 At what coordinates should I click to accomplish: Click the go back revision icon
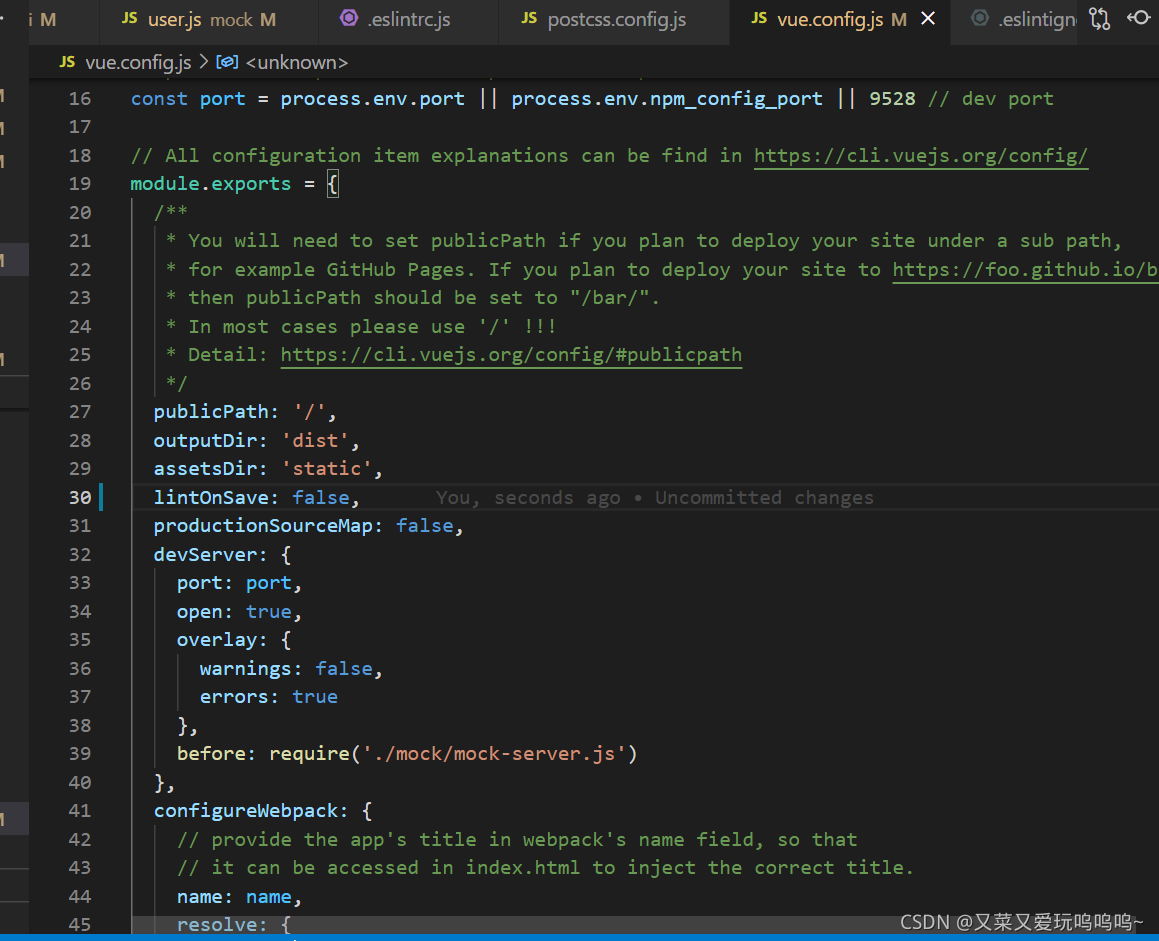pyautogui.click(x=1138, y=18)
